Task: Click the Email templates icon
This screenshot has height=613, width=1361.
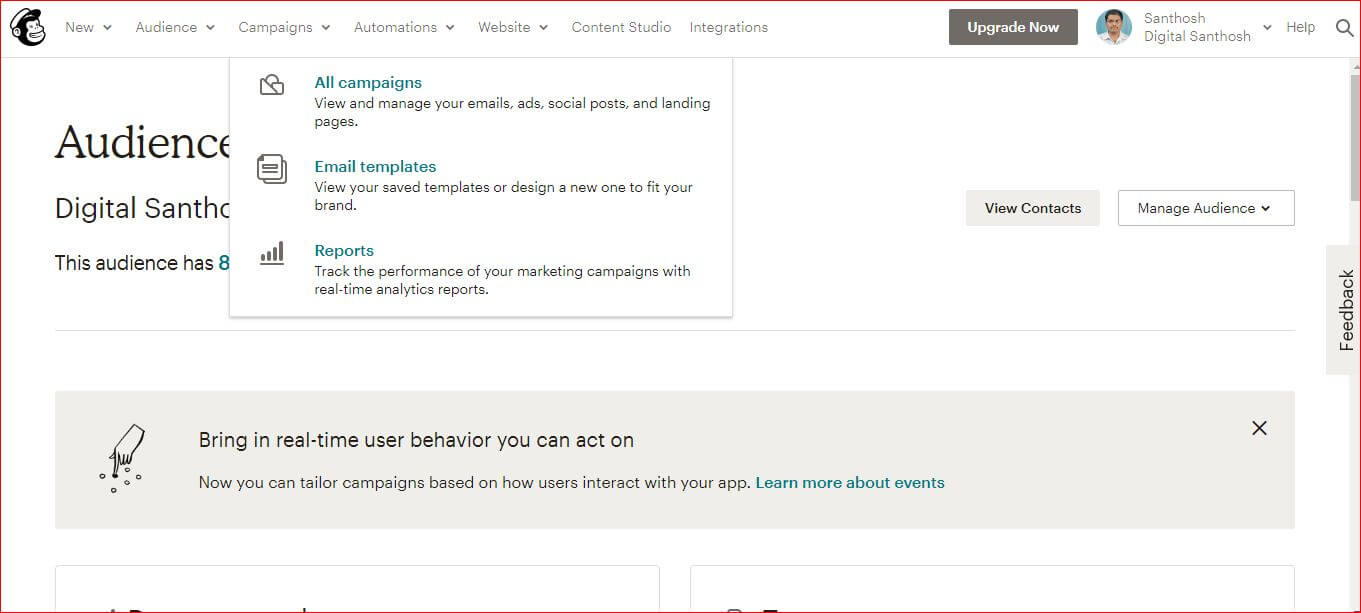Action: pyautogui.click(x=271, y=169)
